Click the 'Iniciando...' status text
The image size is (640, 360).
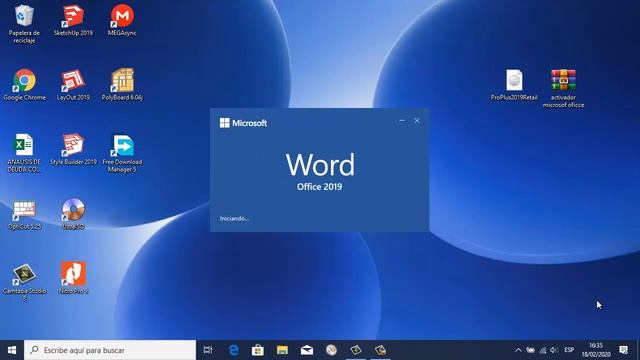(x=234, y=219)
